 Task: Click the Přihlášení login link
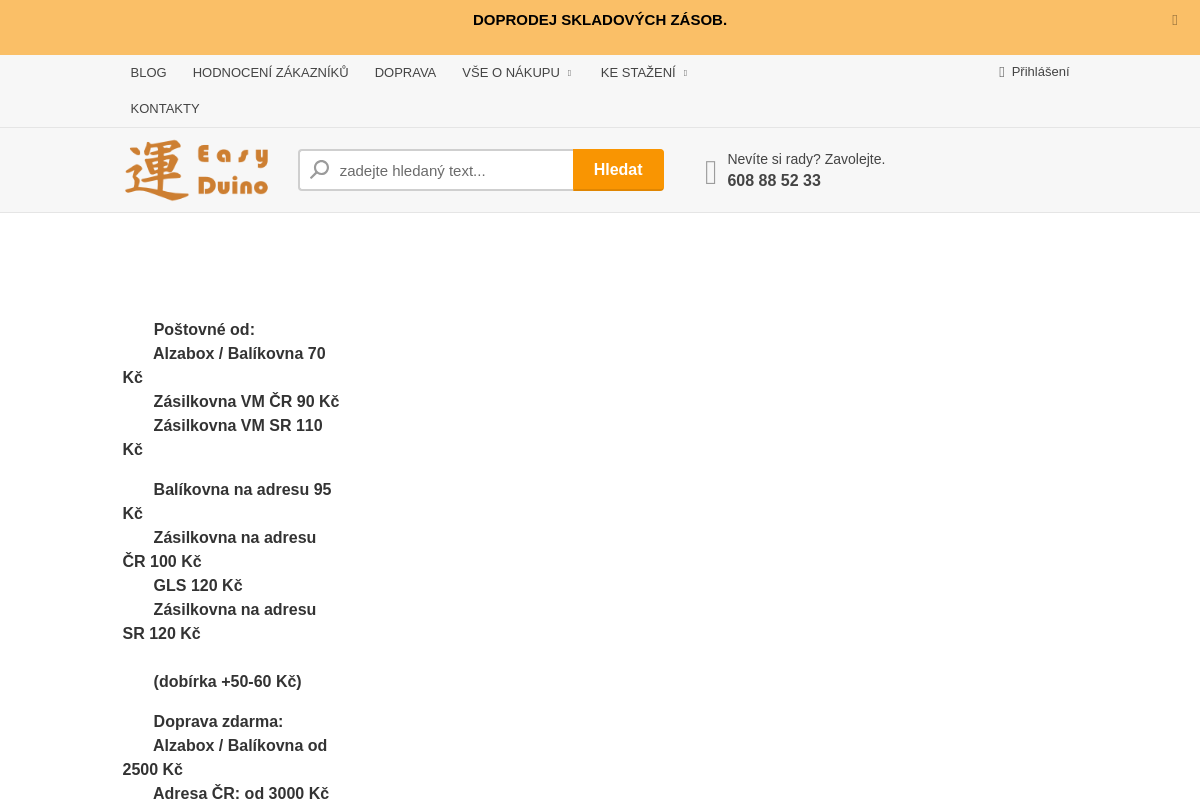(1040, 72)
